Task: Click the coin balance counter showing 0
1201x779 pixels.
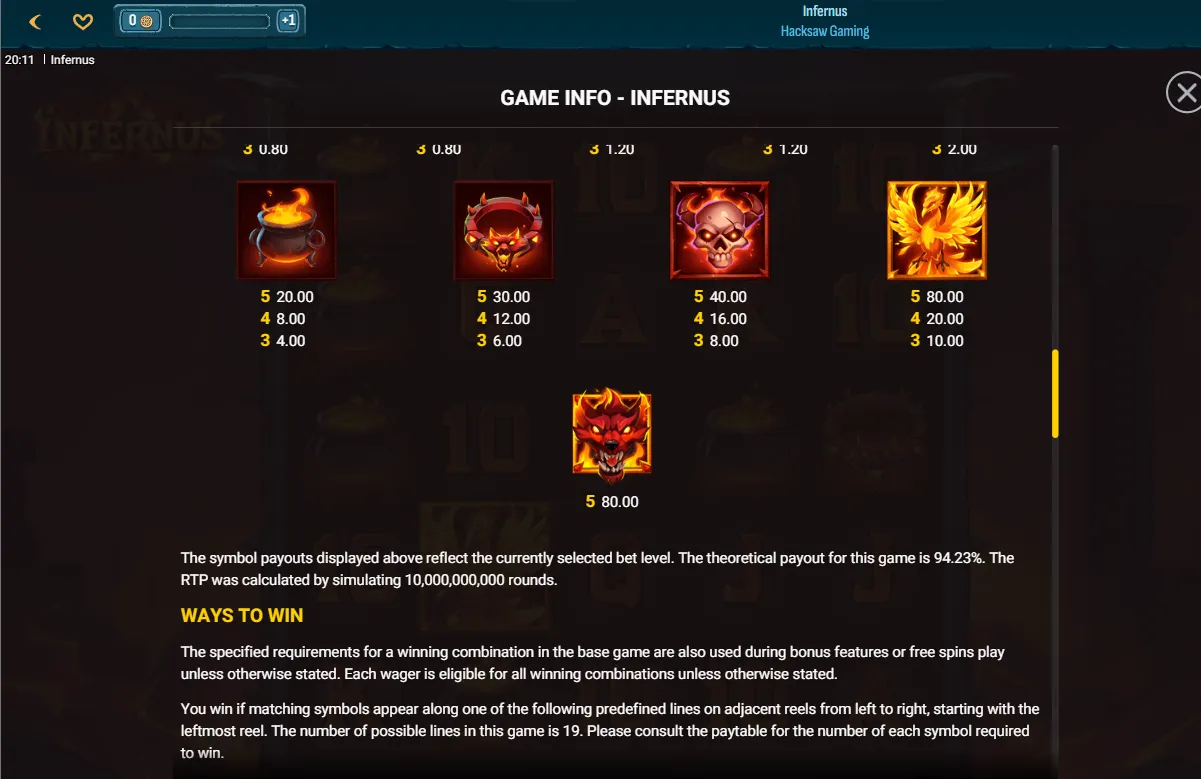Action: [x=140, y=20]
